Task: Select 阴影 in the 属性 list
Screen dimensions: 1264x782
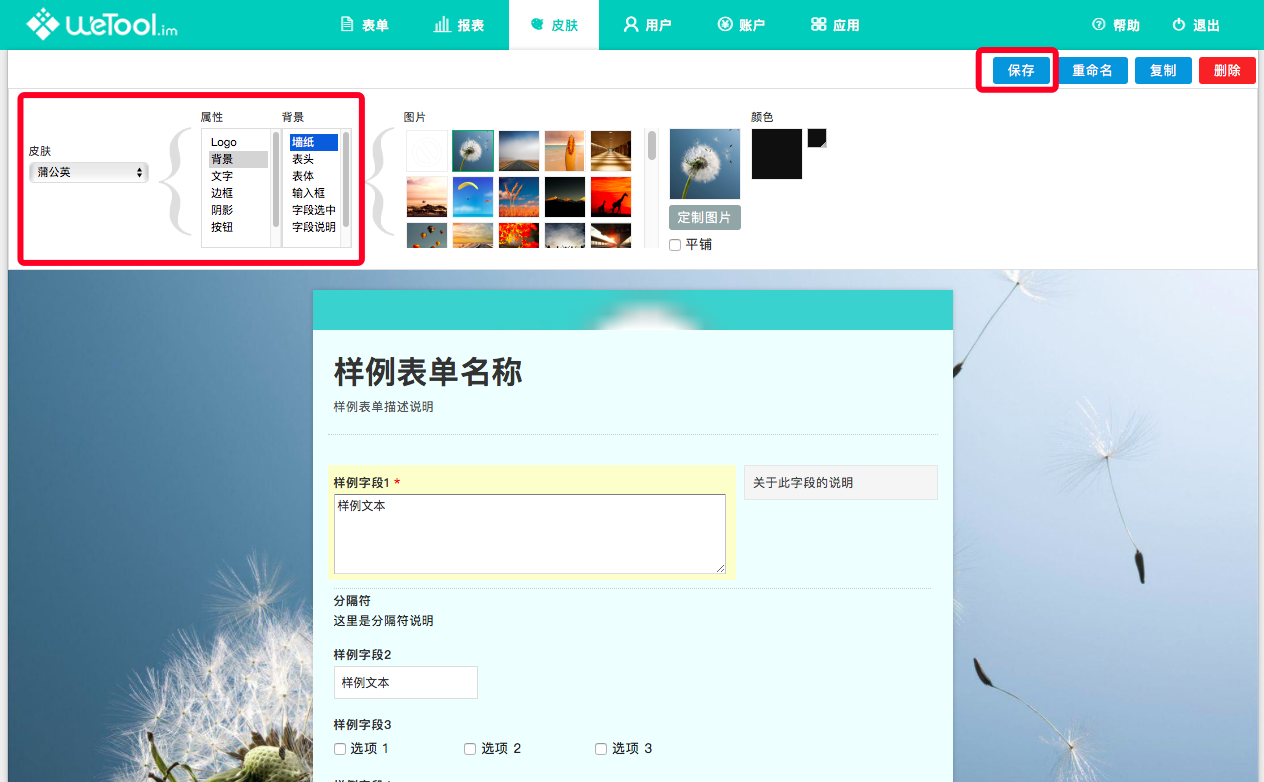Action: pos(238,210)
